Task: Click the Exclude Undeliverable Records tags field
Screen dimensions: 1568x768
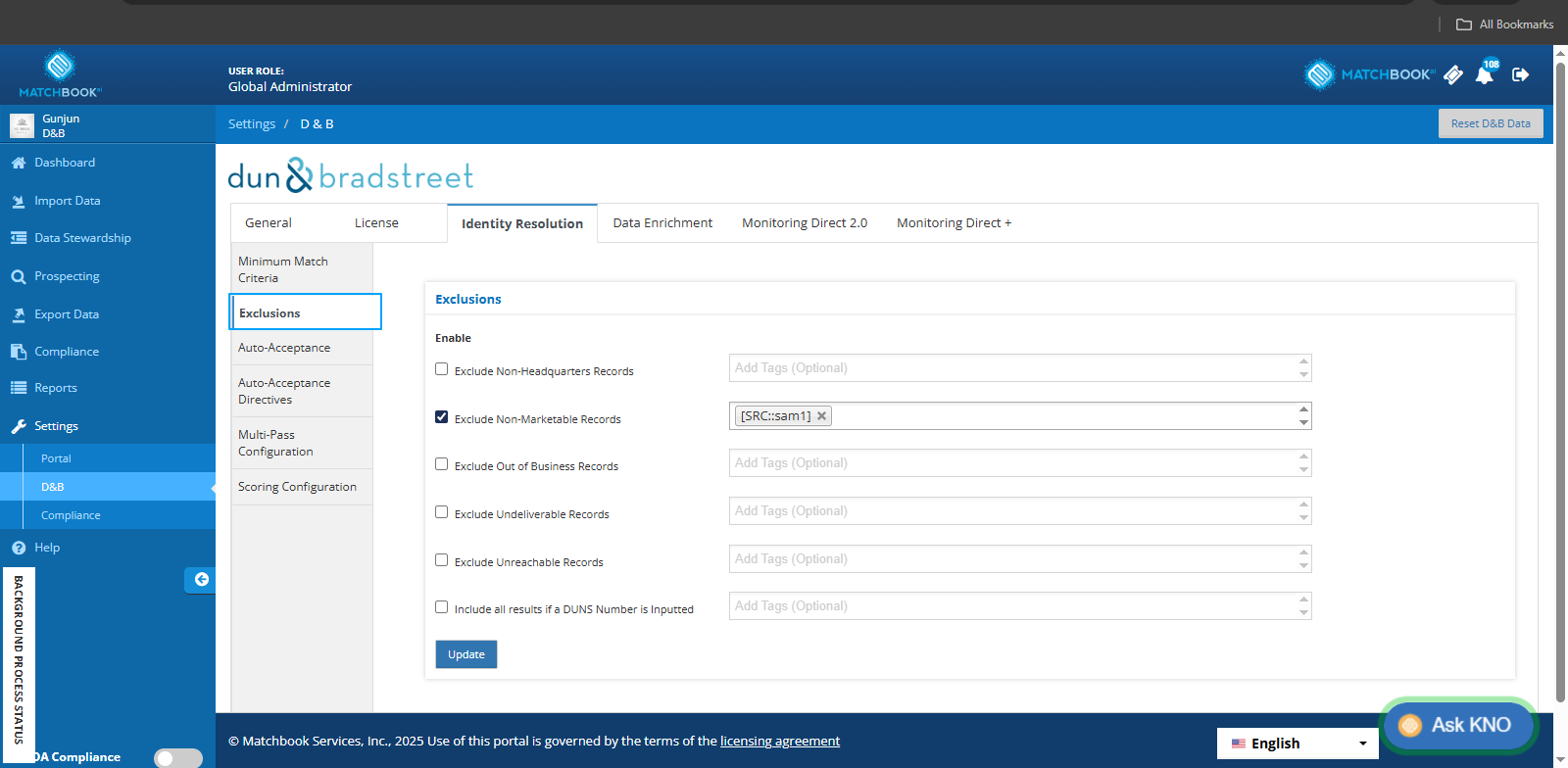Action: pyautogui.click(x=1020, y=511)
